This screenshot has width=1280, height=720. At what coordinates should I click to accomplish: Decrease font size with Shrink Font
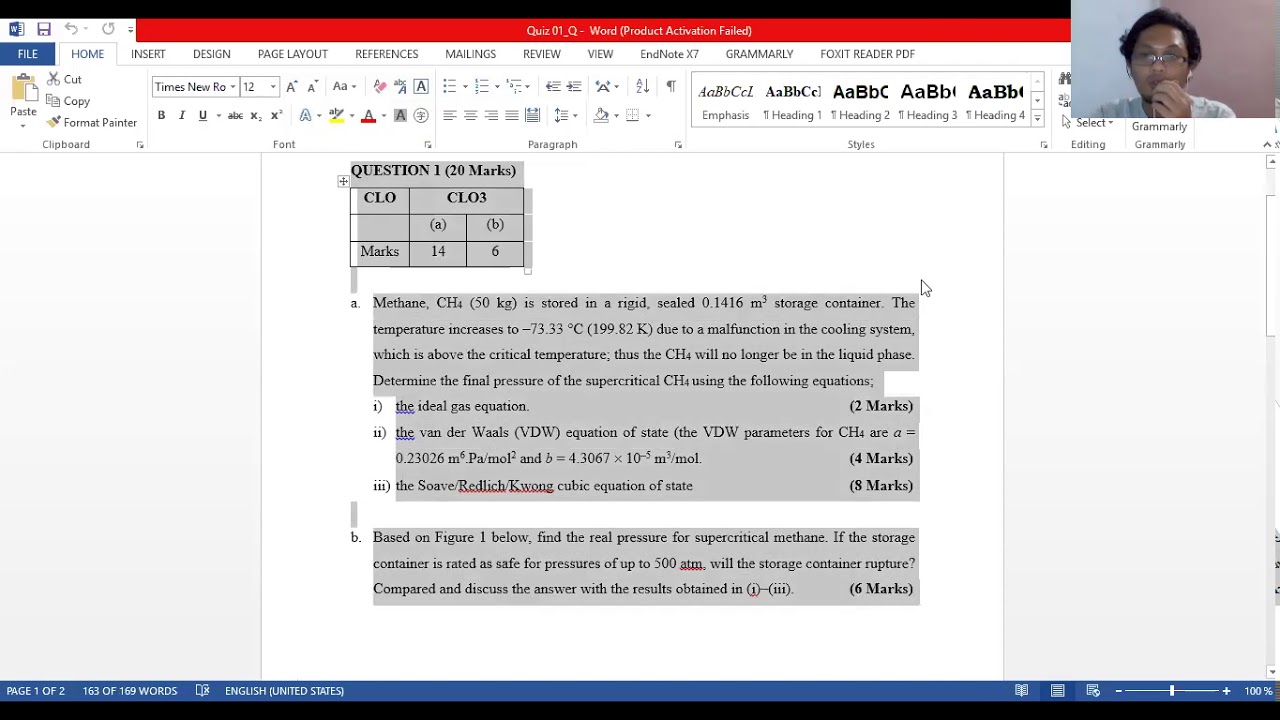(x=312, y=87)
